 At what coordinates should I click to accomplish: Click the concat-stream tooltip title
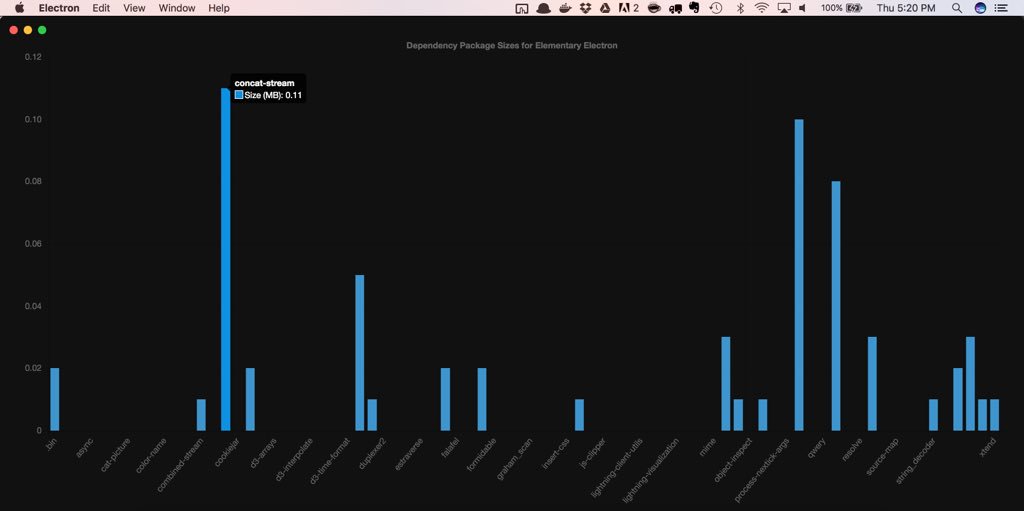264,83
